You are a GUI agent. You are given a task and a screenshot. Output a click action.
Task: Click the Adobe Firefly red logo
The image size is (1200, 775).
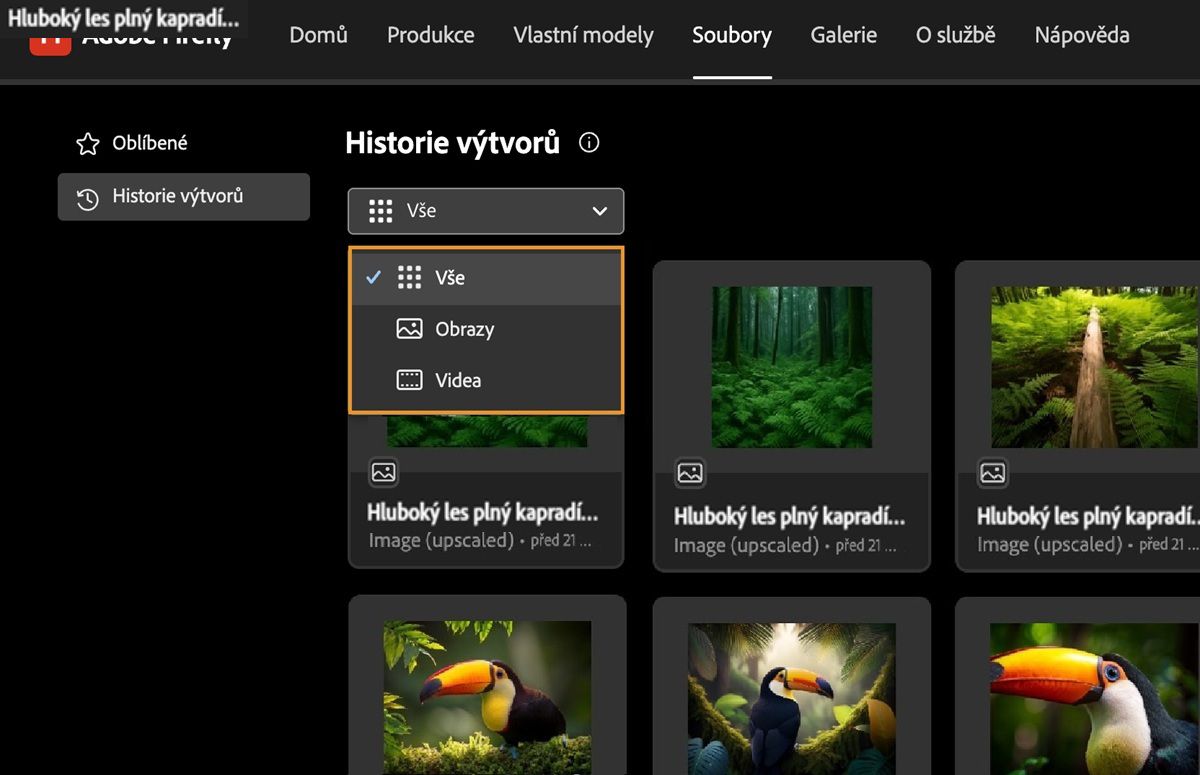50,44
